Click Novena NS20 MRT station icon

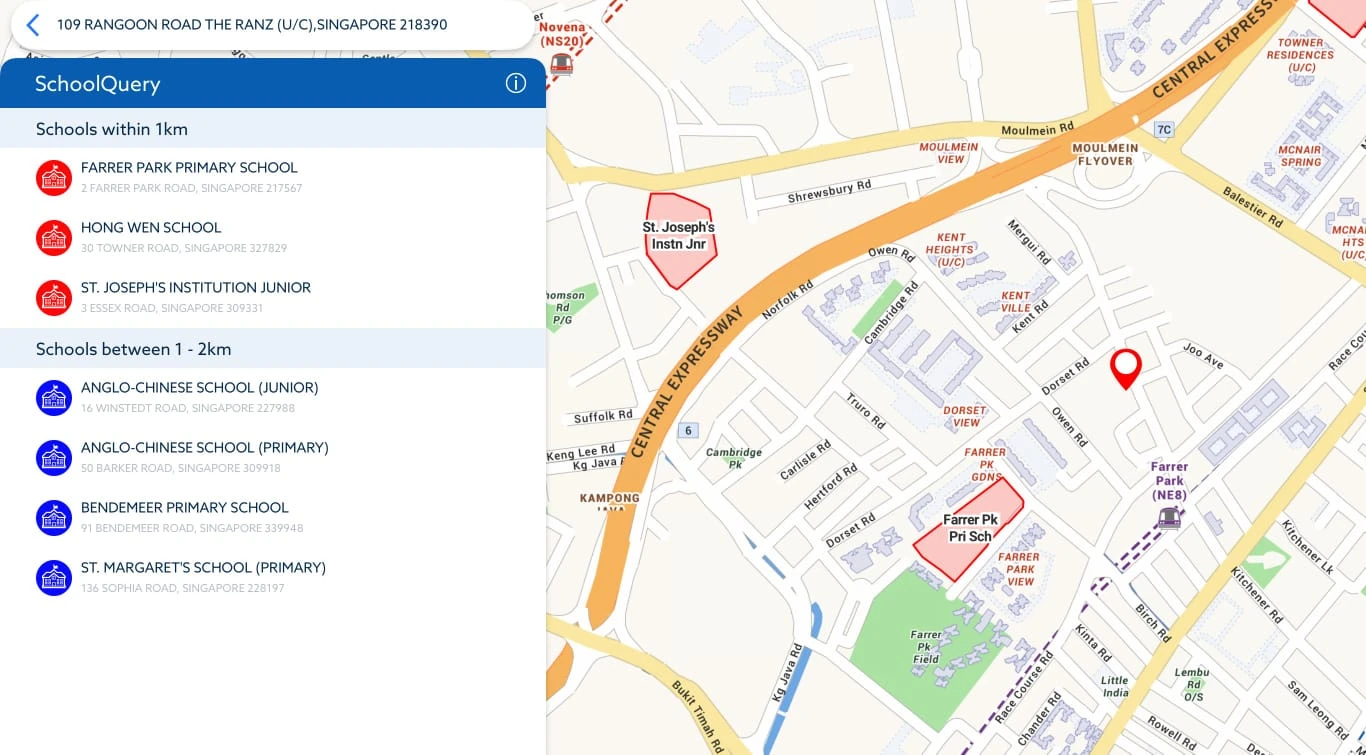point(561,63)
